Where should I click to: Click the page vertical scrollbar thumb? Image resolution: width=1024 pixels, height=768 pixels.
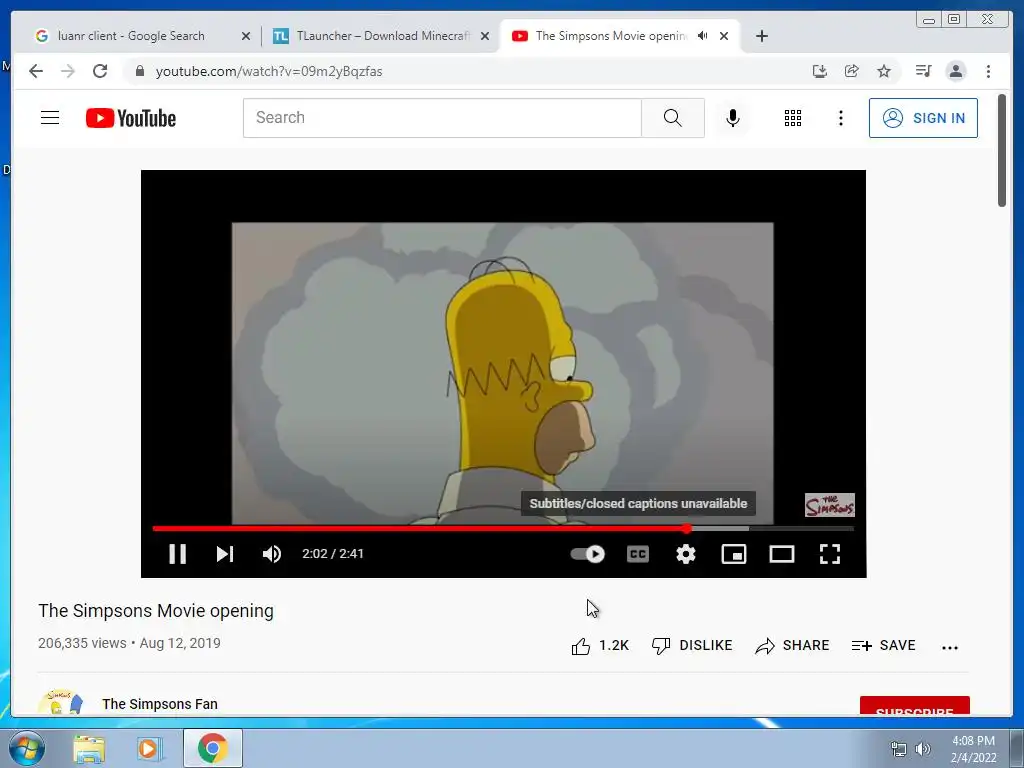(x=1002, y=151)
